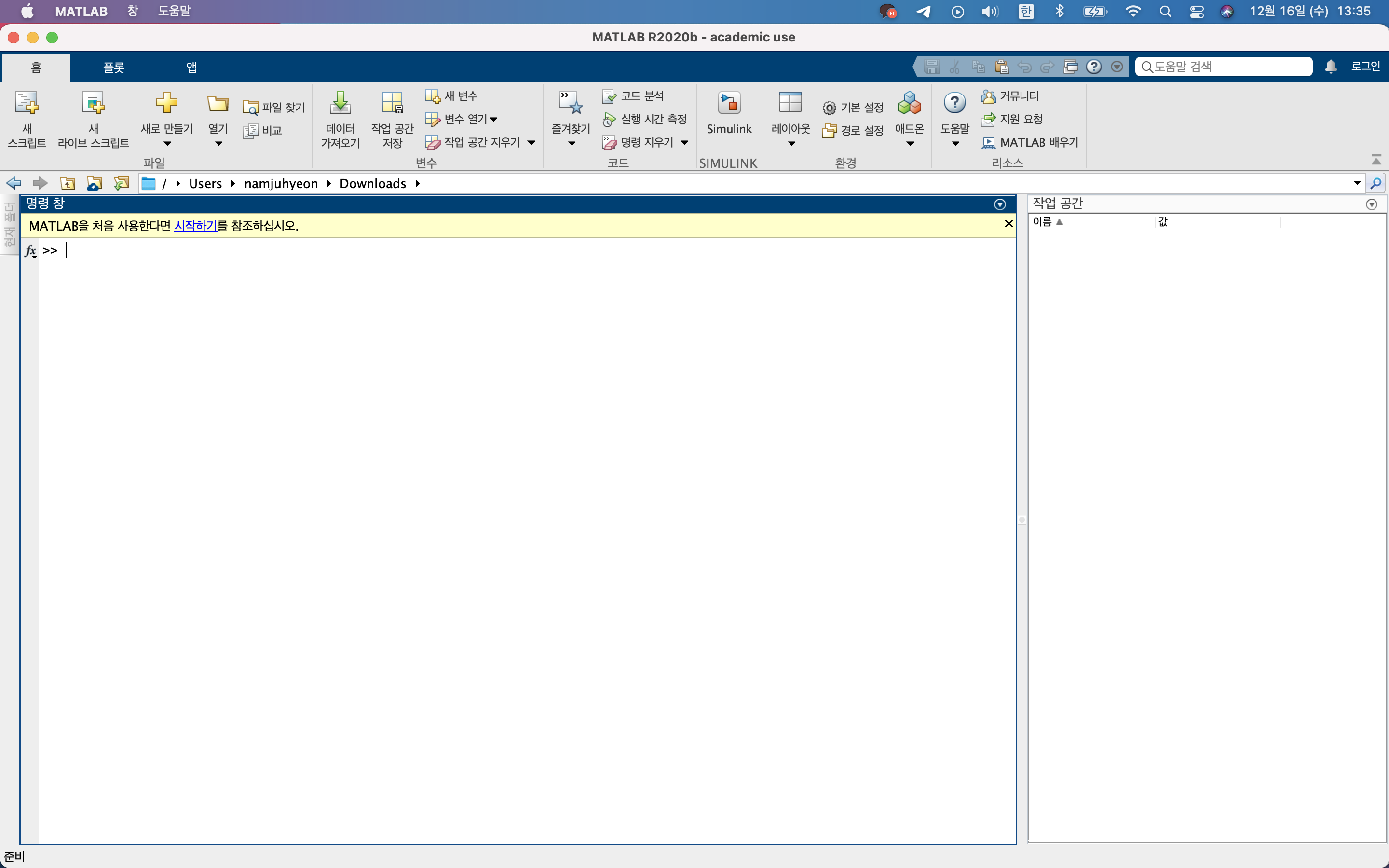
Task: Click the New Live Script (새 라이브 스크립트) icon
Action: tap(93, 103)
